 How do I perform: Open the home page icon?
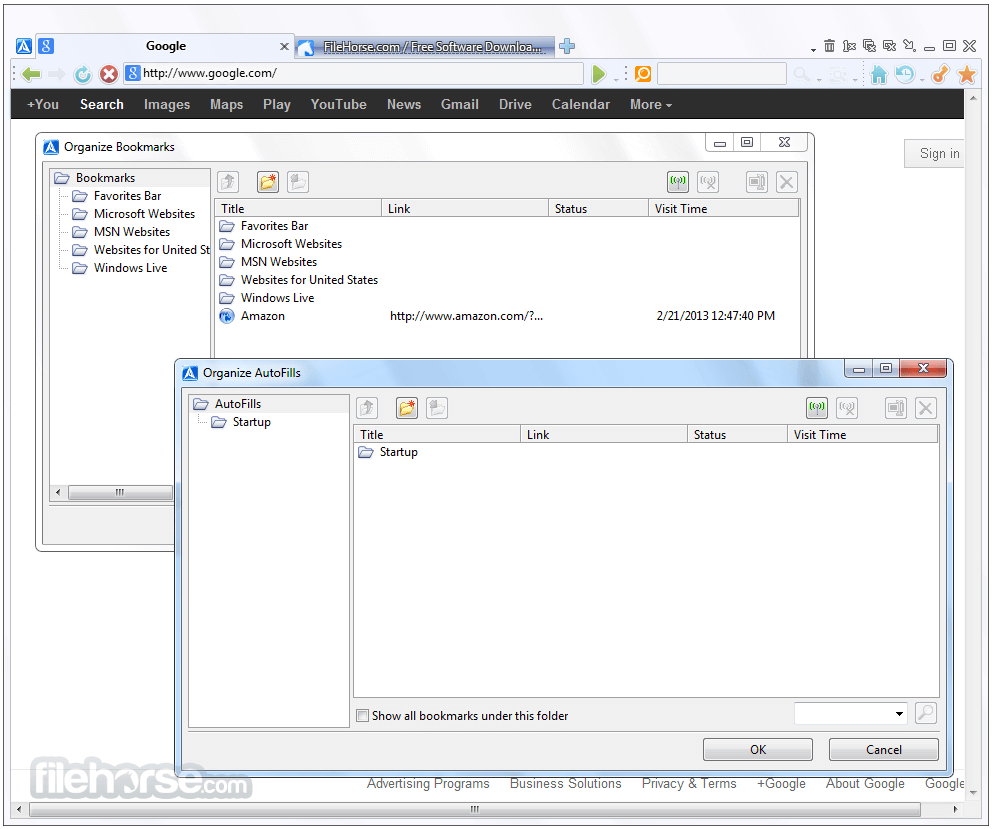click(878, 74)
